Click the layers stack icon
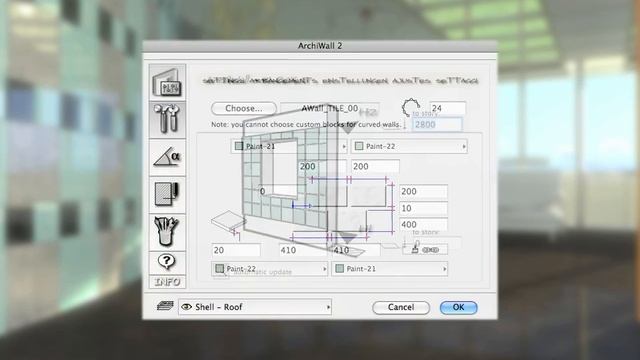This screenshot has width=640, height=360. point(165,306)
